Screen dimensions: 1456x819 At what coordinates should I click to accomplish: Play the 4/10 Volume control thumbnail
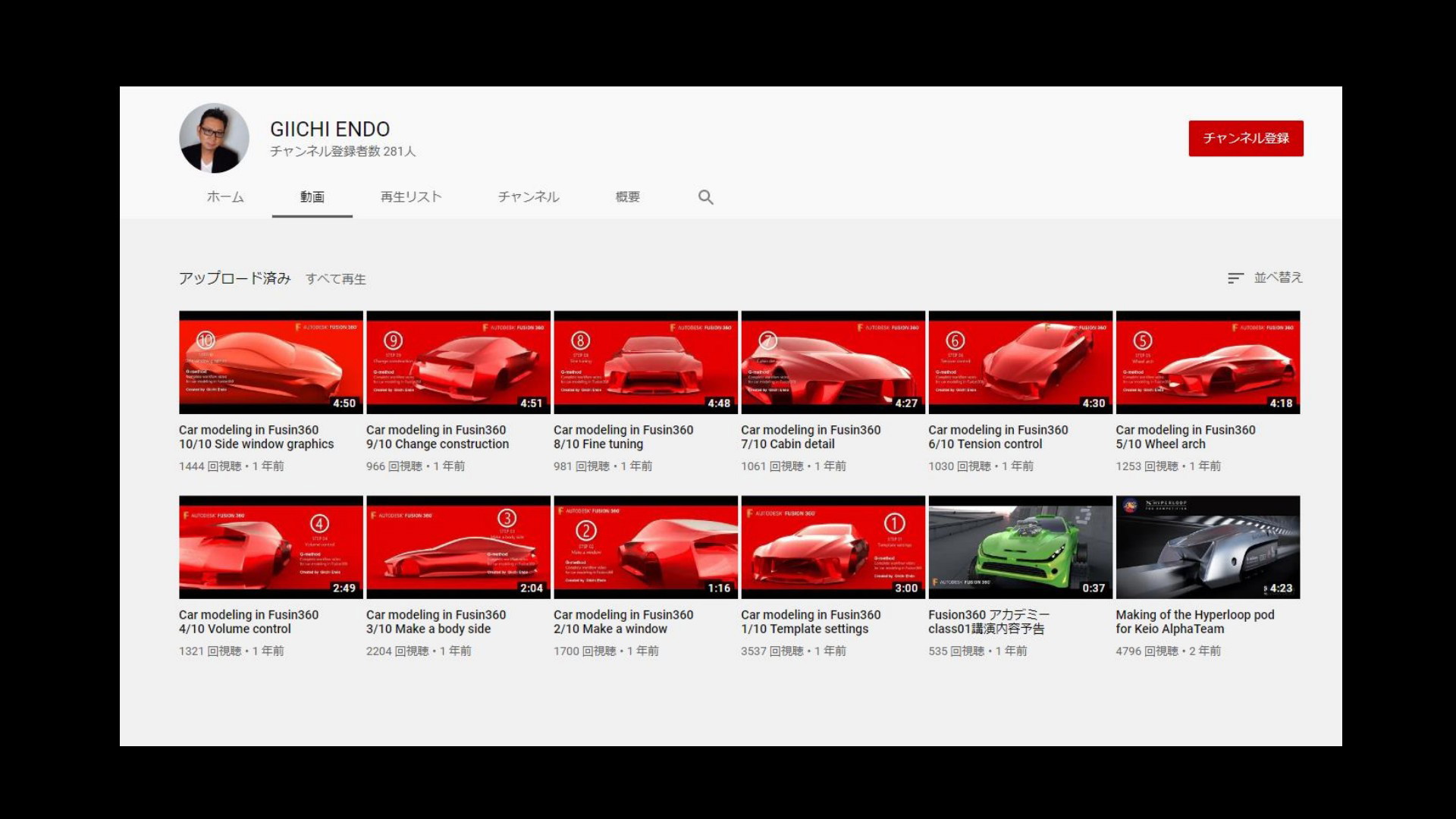click(x=271, y=548)
